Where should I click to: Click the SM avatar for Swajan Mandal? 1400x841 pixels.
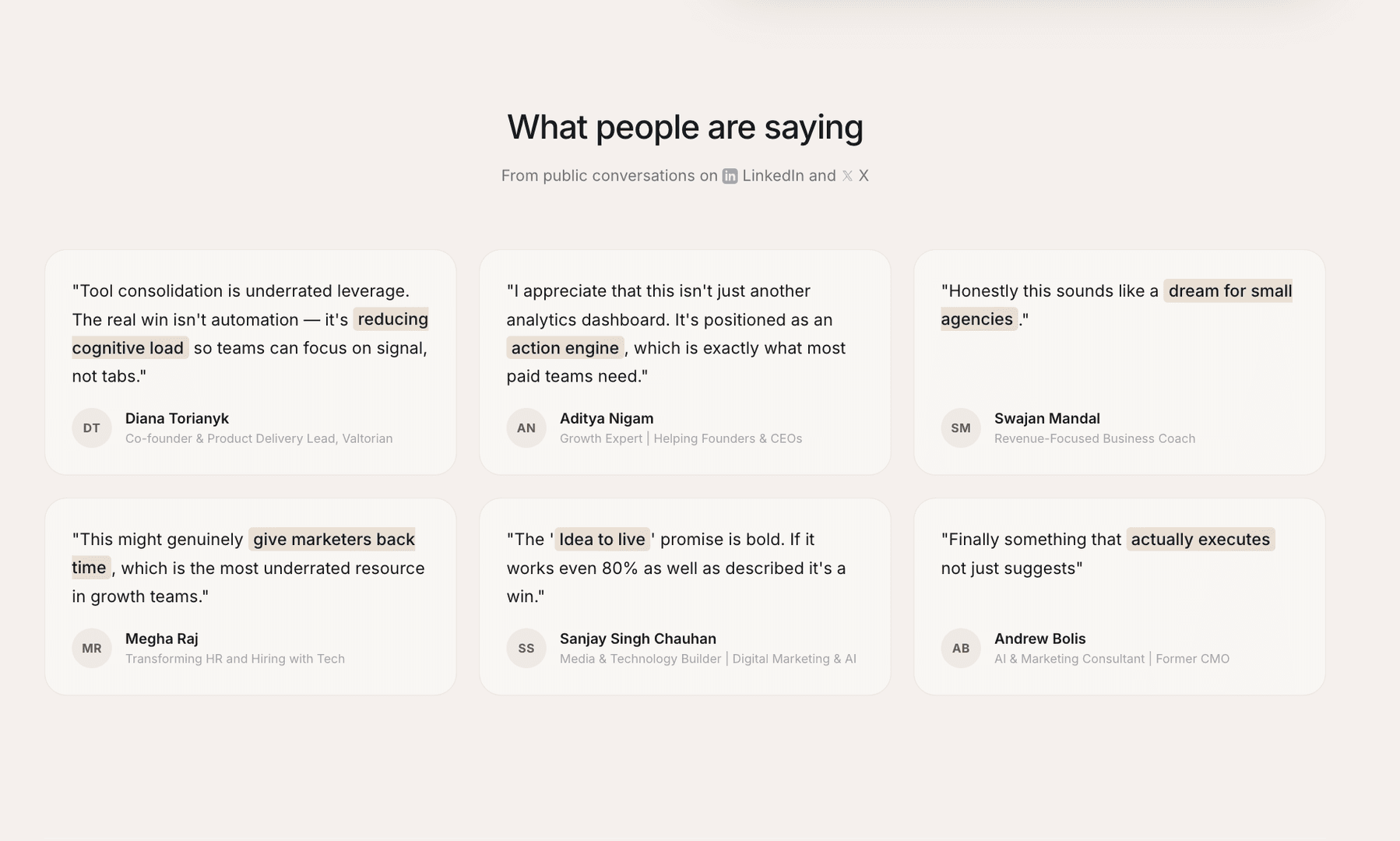point(961,428)
